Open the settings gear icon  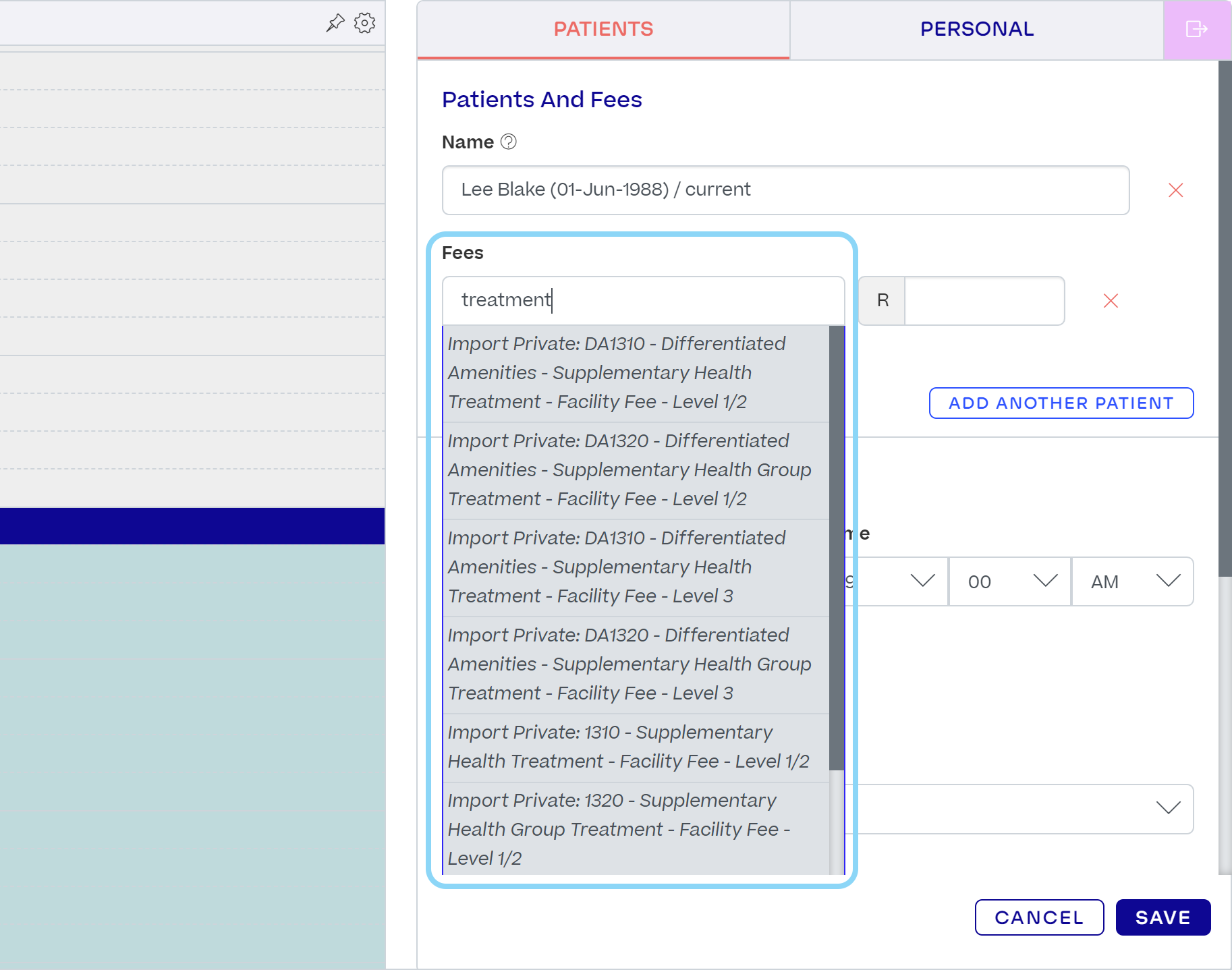(365, 23)
